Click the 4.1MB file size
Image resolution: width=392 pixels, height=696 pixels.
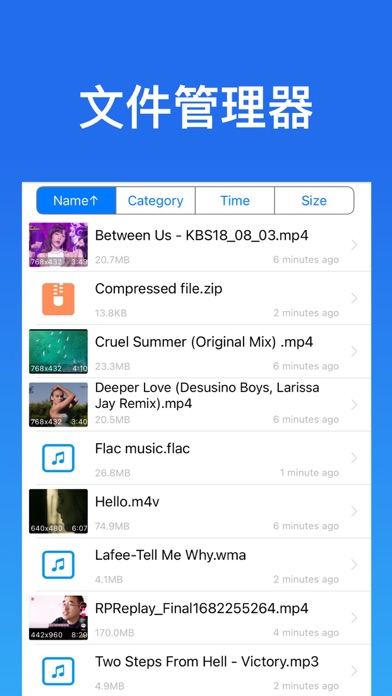coord(109,579)
